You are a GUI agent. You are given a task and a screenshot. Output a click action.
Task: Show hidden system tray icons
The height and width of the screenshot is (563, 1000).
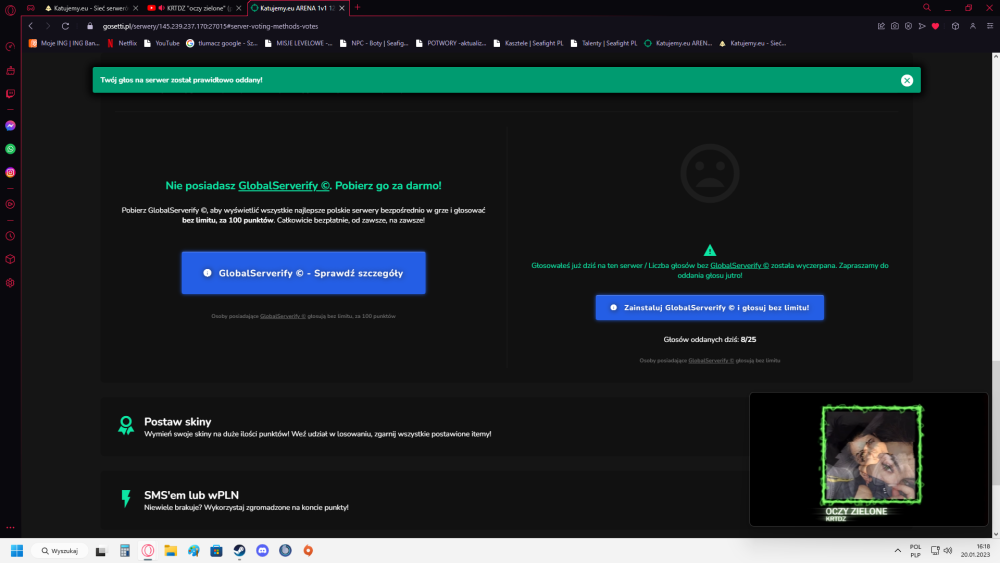pos(897,550)
